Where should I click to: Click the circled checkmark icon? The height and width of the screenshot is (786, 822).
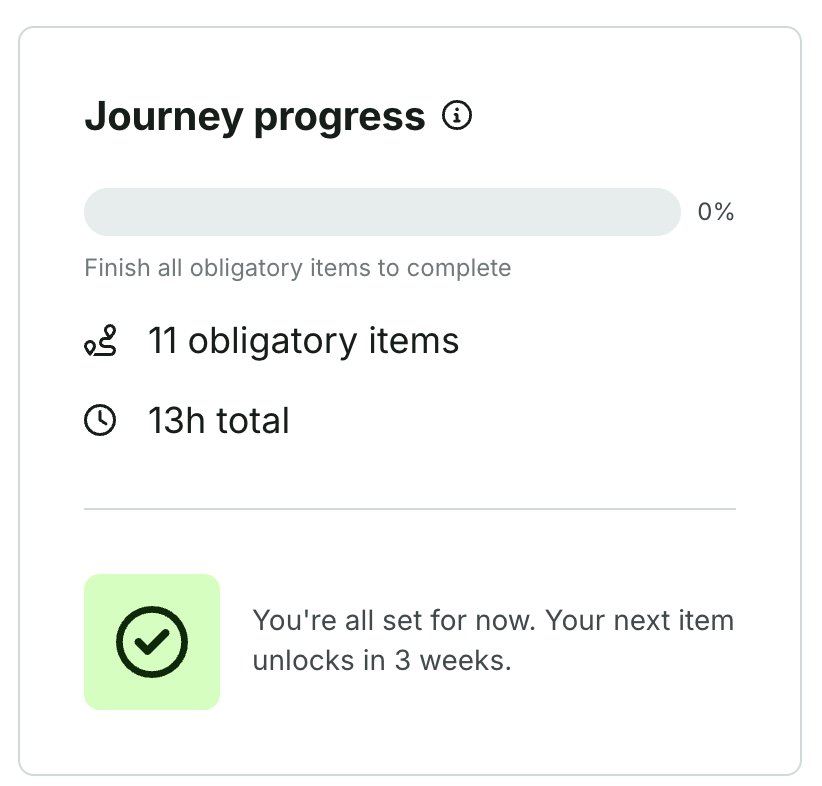[152, 642]
